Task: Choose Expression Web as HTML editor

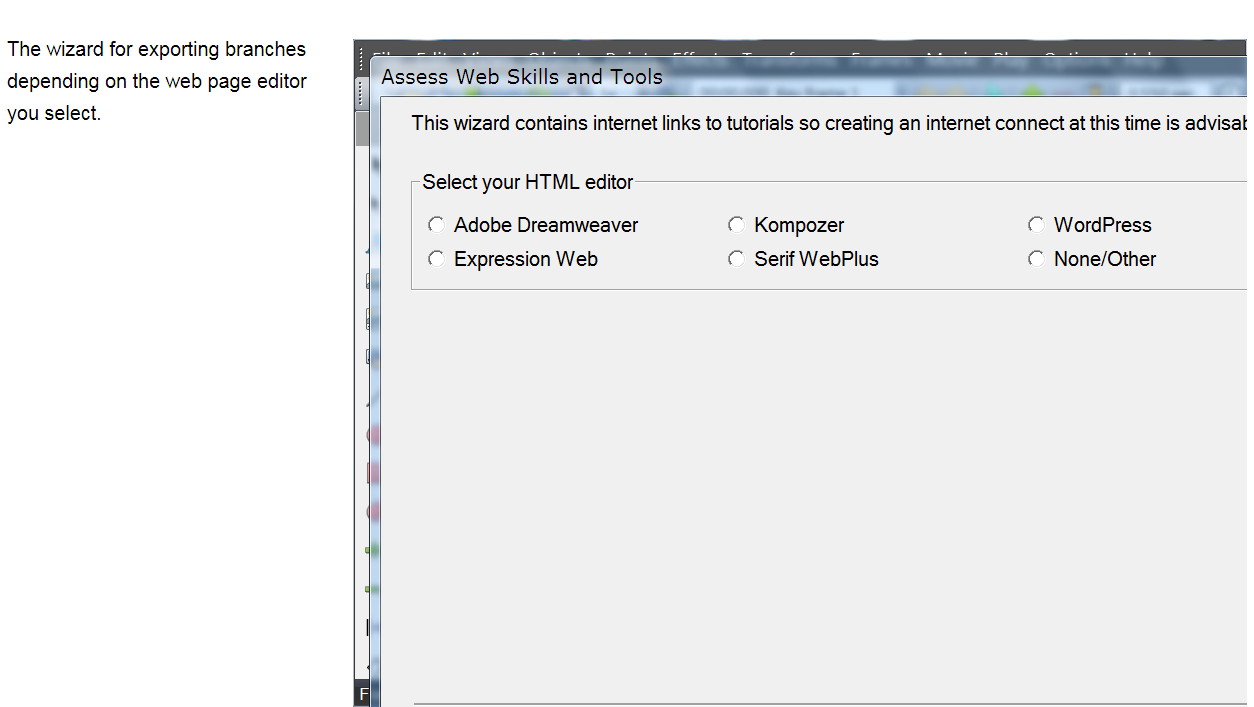Action: [436, 259]
